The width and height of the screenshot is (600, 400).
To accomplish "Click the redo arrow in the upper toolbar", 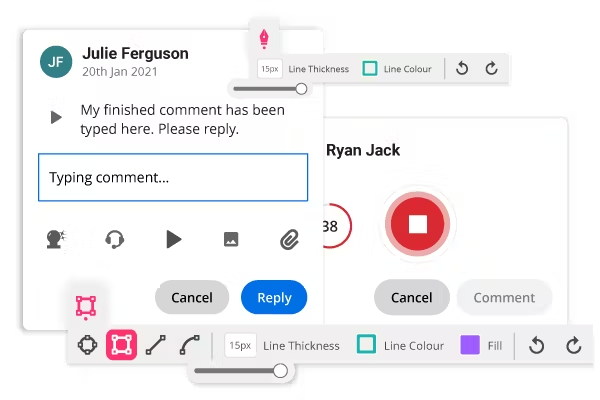I will (x=491, y=69).
